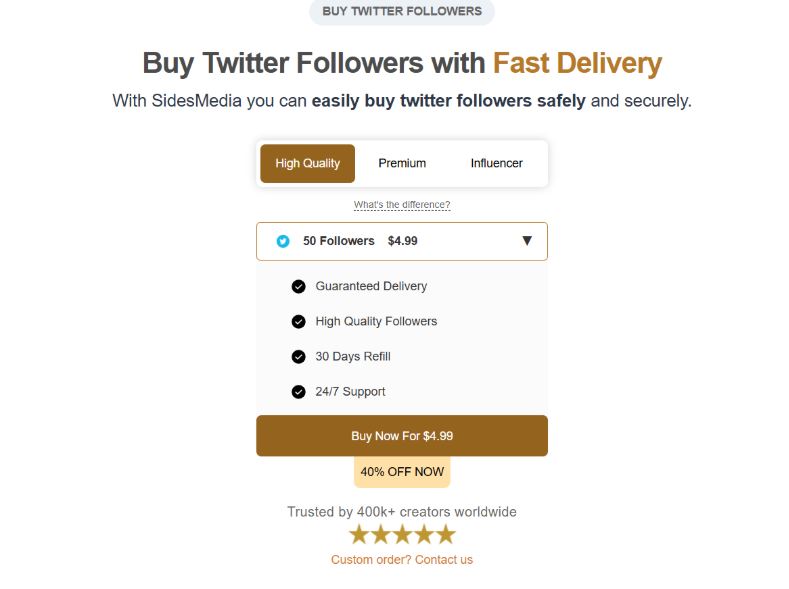Click the Guaranteed Delivery checkmark icon
This screenshot has width=789, height=589.
(x=298, y=287)
